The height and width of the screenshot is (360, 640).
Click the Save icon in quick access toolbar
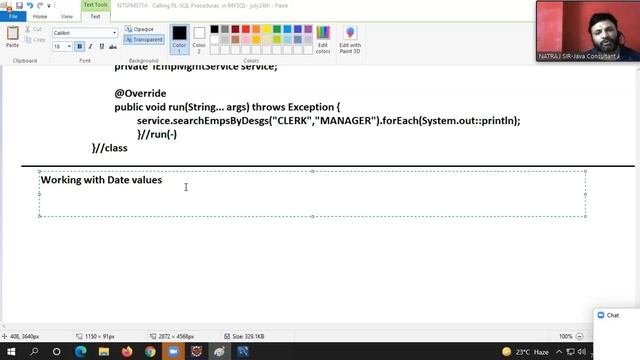[x=19, y=5]
